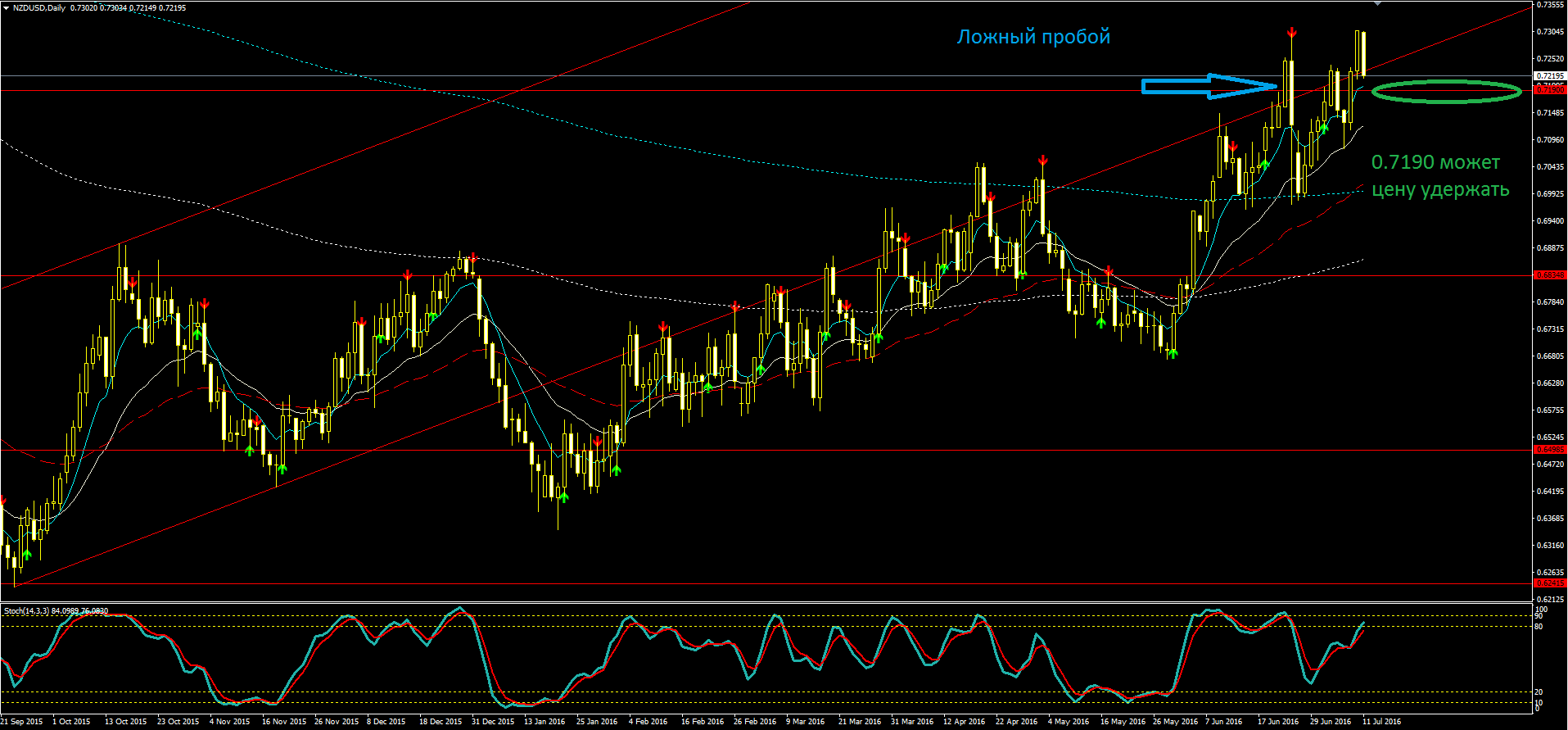Click the 9 Mar 2016 date label
This screenshot has height=730, width=1568.
click(x=805, y=722)
